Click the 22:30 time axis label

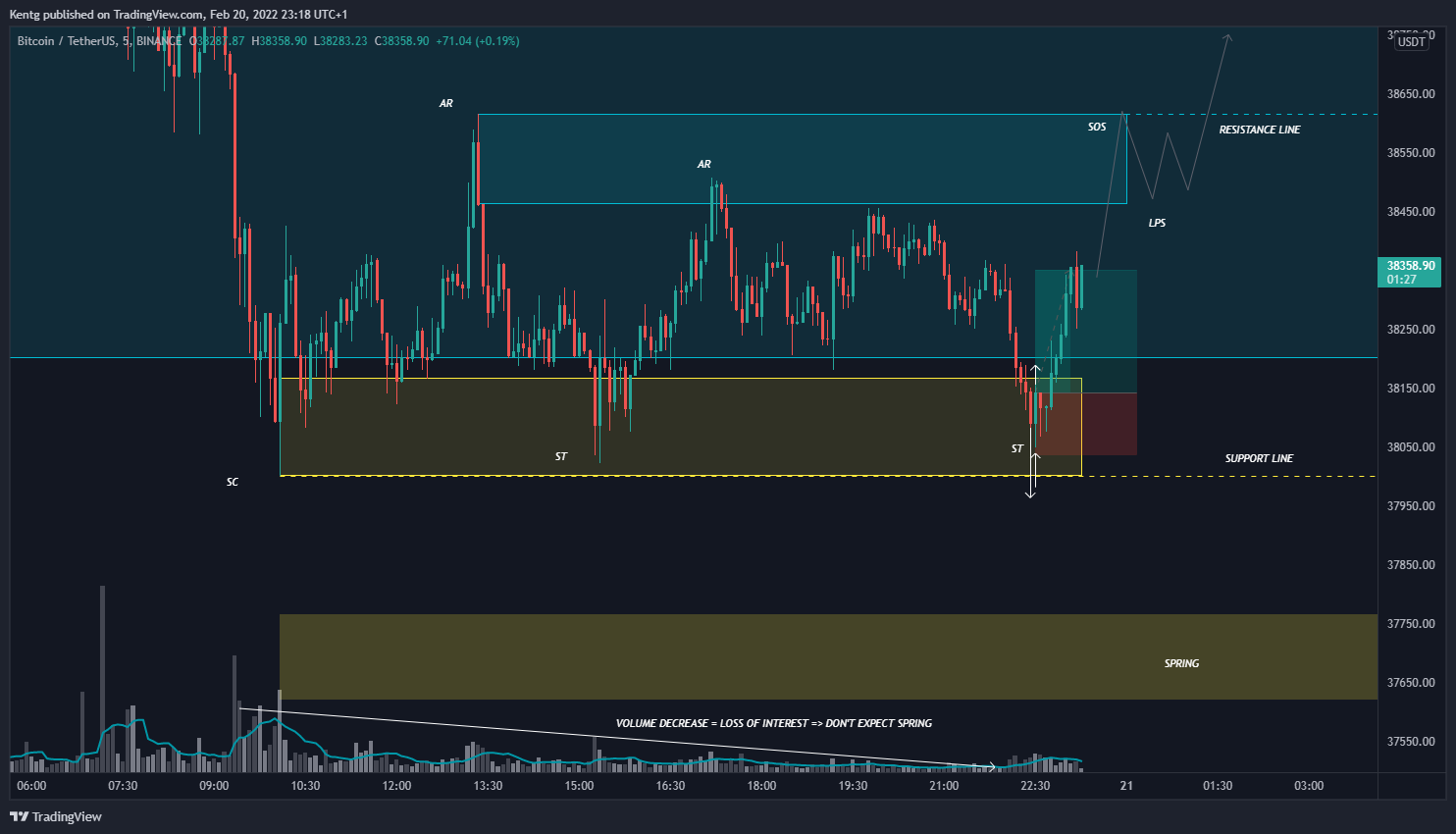point(1035,786)
